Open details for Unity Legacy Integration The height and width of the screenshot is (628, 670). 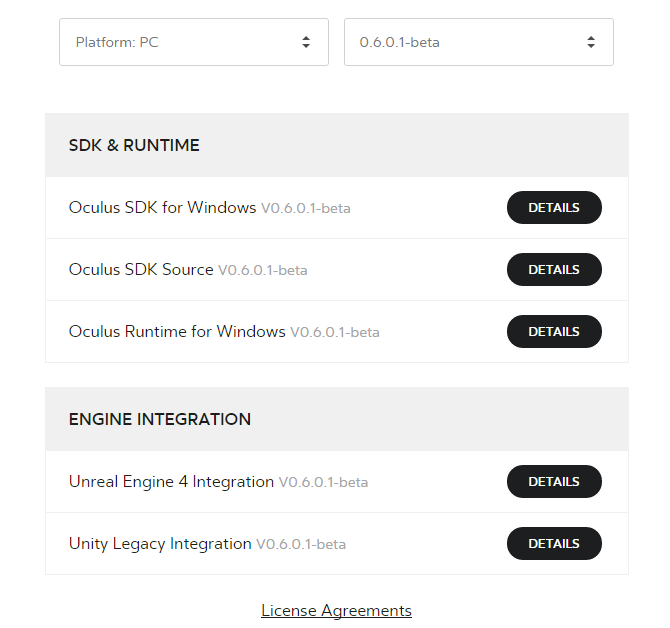click(554, 544)
